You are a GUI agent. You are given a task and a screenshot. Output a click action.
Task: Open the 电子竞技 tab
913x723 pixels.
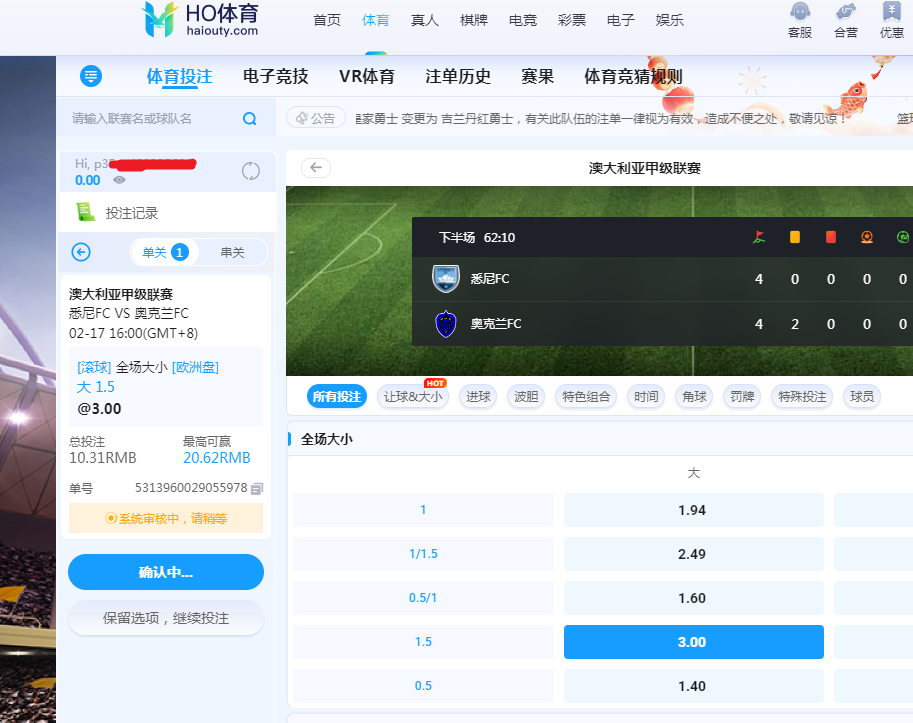(x=275, y=77)
